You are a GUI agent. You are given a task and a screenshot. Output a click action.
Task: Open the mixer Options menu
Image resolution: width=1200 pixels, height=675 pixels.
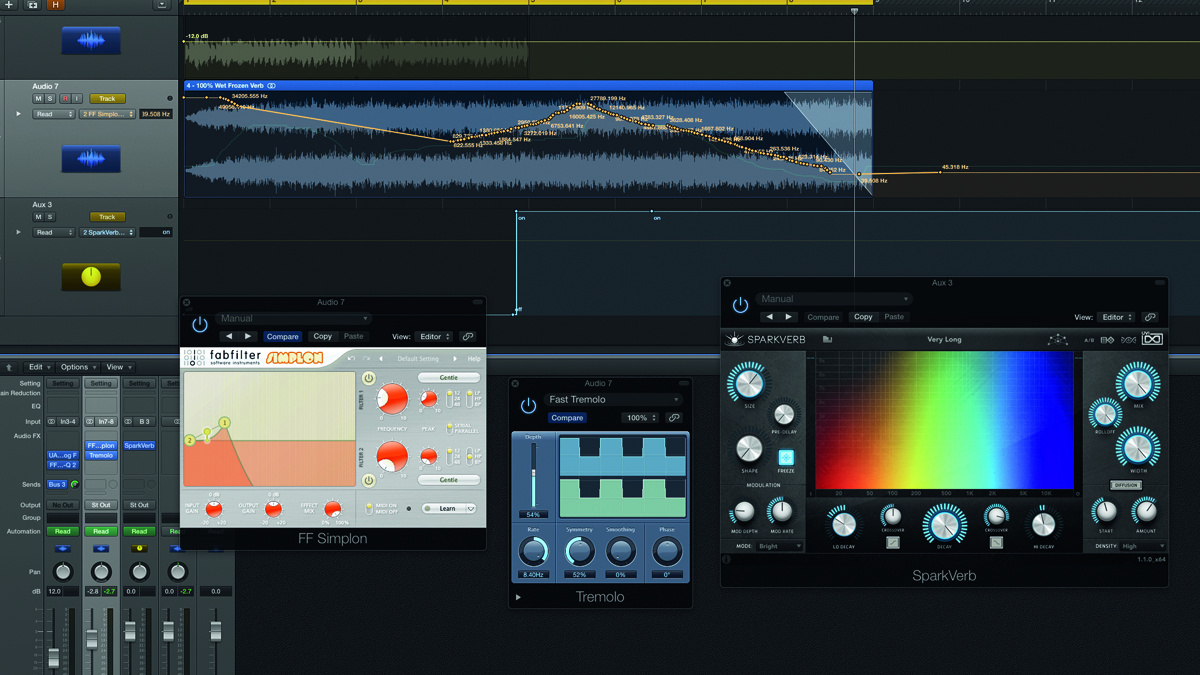(78, 367)
